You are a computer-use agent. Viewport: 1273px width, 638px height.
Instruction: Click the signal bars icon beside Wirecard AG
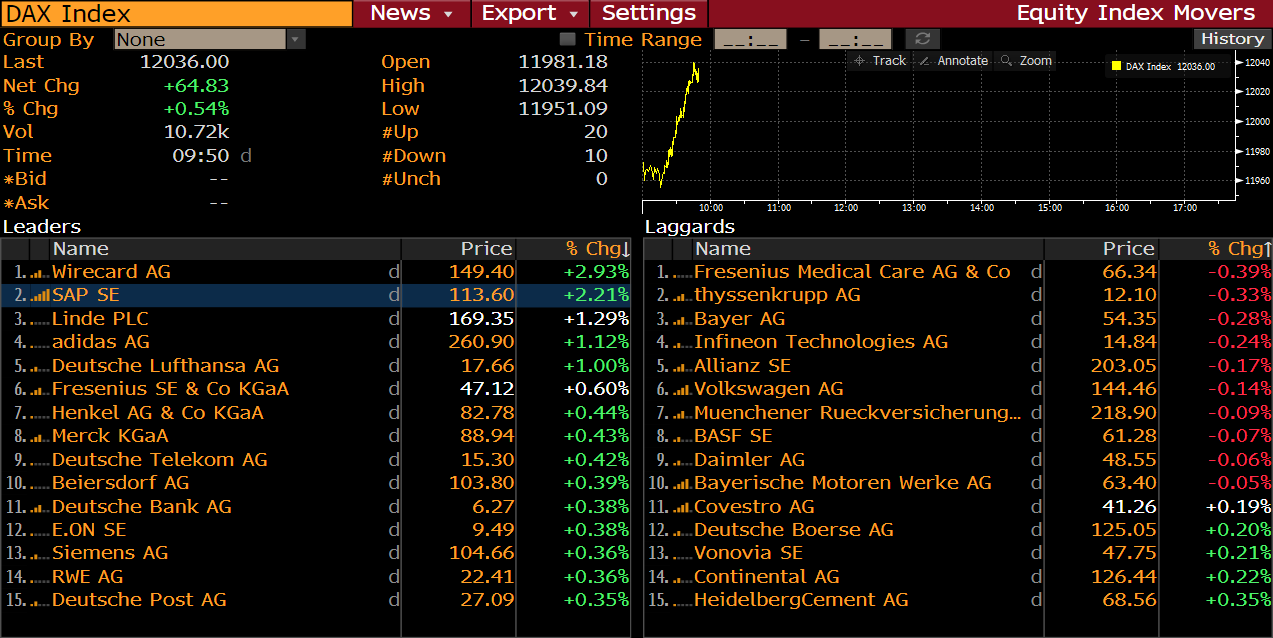(x=40, y=272)
